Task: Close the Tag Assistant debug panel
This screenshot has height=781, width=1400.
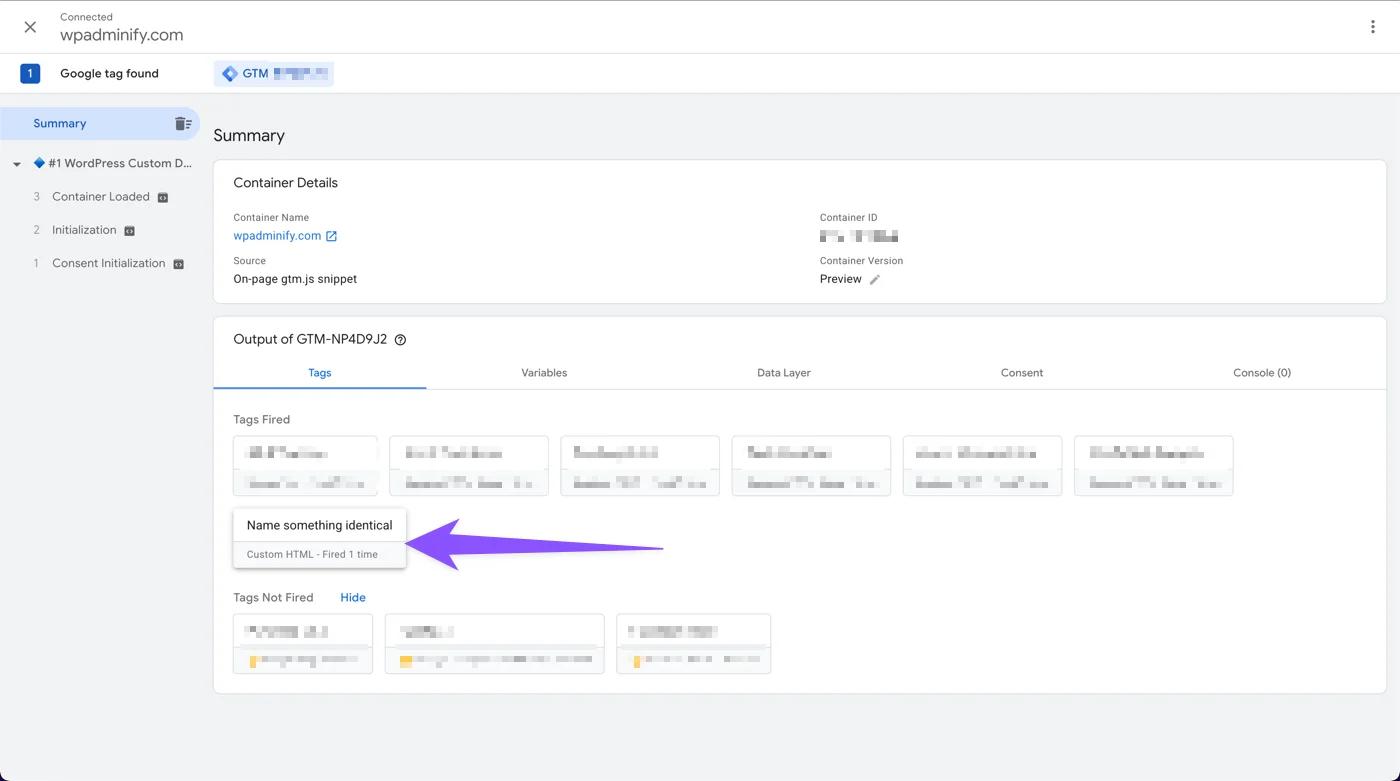Action: click(x=30, y=27)
